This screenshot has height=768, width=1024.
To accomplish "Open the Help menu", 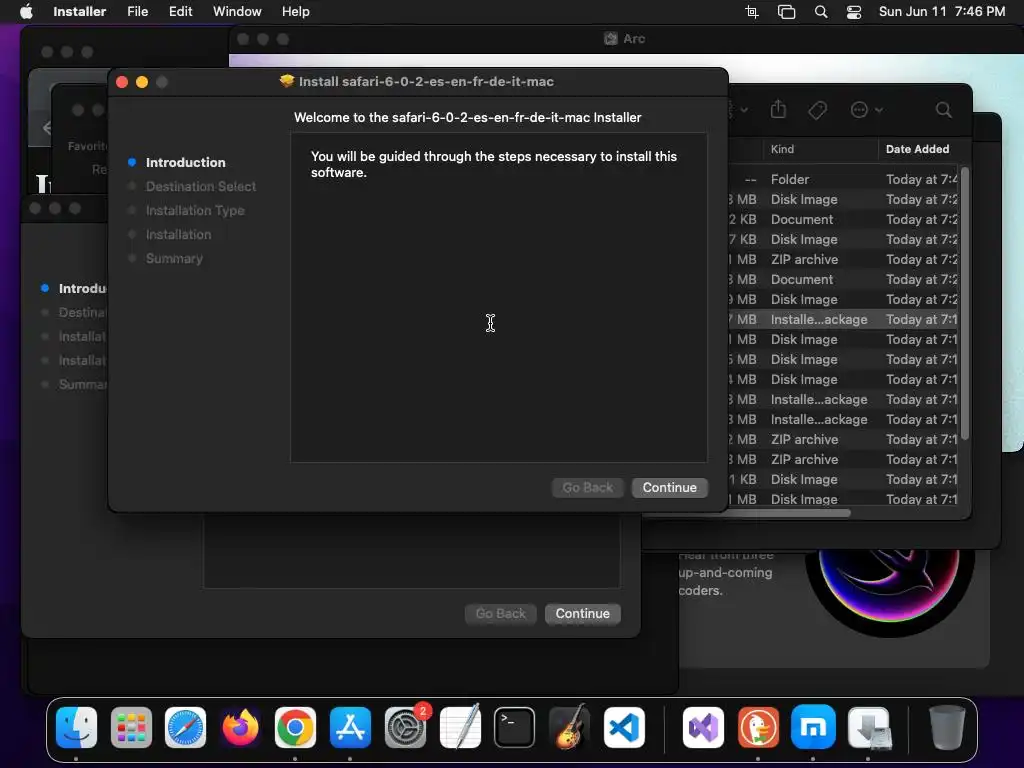I will coord(295,11).
